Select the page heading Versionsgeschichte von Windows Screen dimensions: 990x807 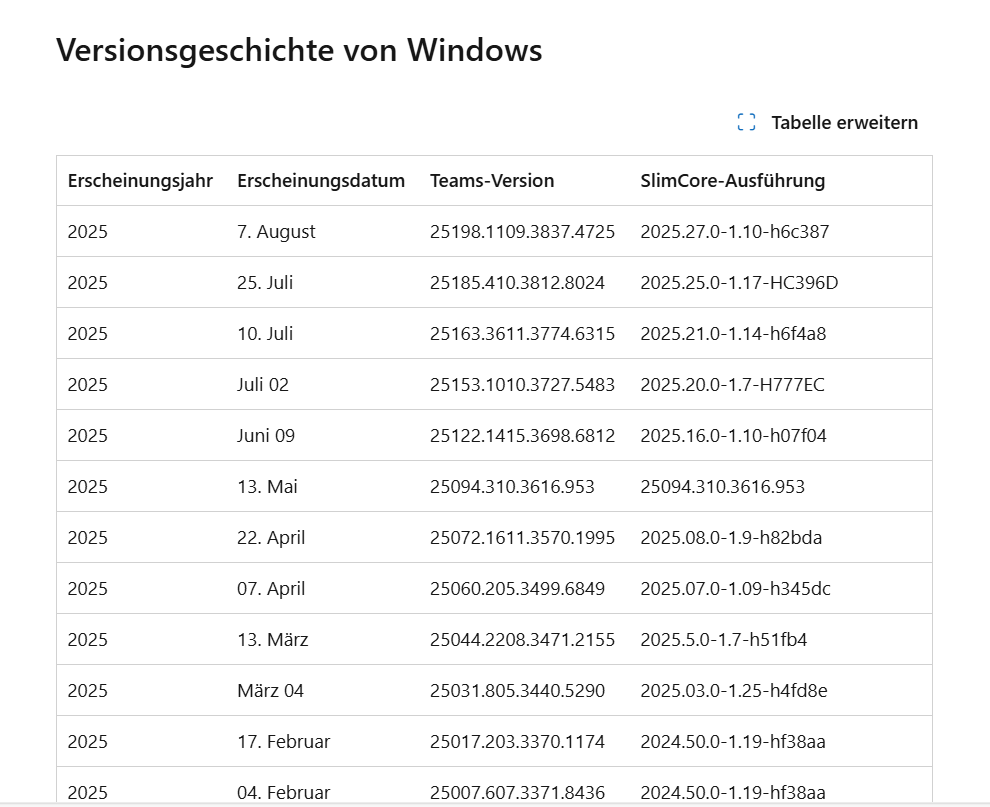pos(299,50)
